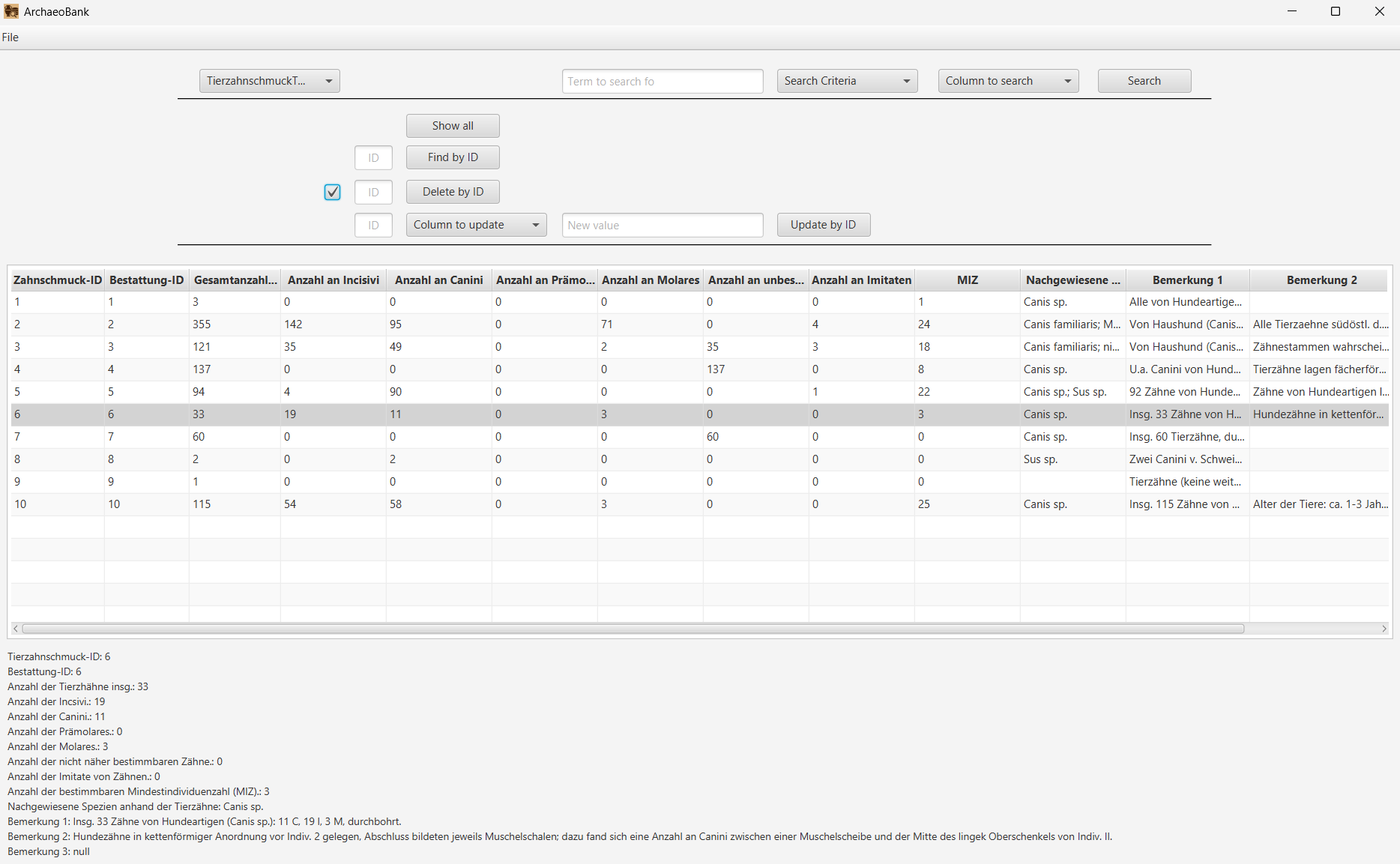Click the ID field next to Find by ID
Viewport: 1400px width, 864px height.
coord(373,158)
